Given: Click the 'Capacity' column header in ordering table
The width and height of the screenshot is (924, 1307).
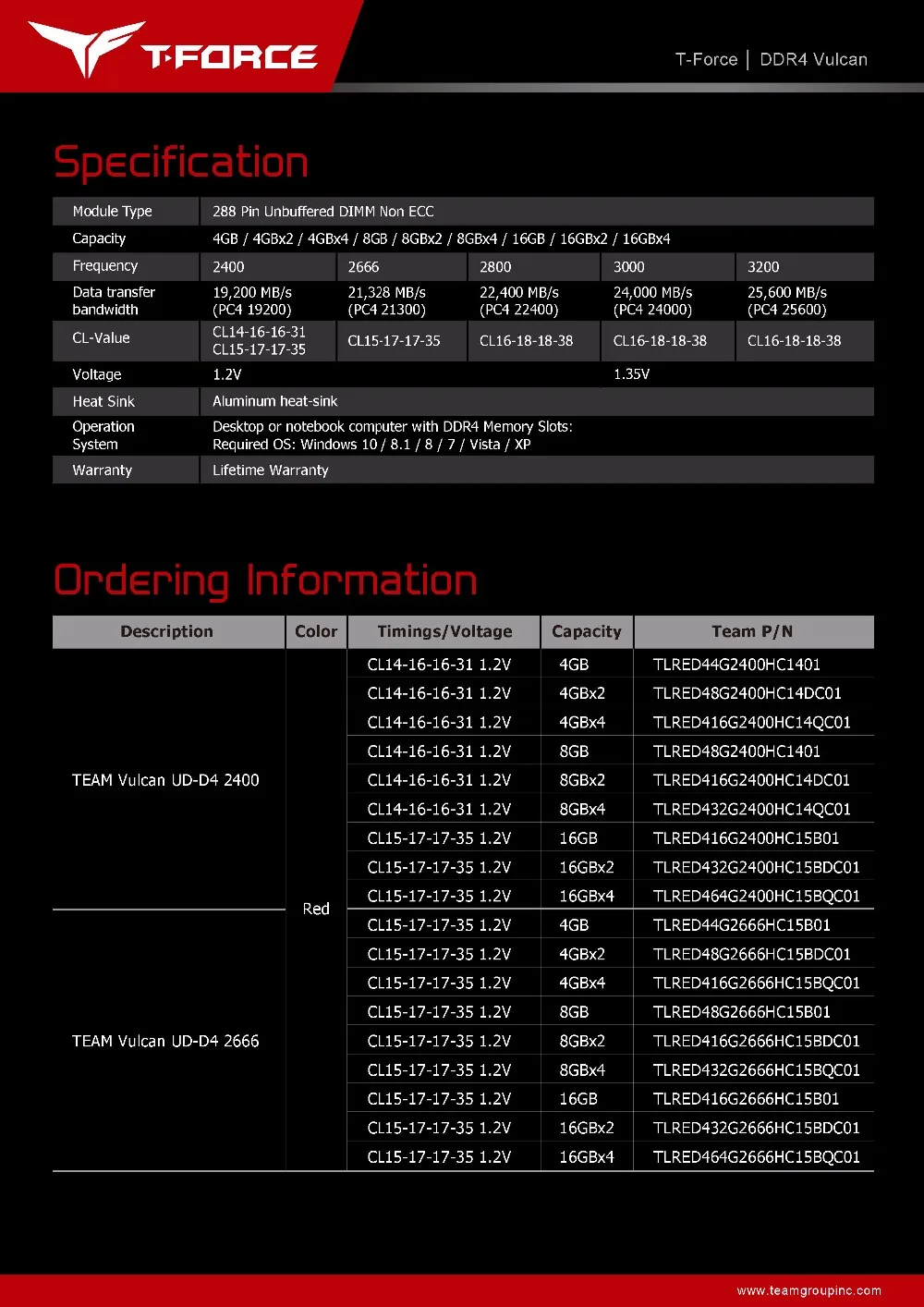Looking at the screenshot, I should pos(587,631).
